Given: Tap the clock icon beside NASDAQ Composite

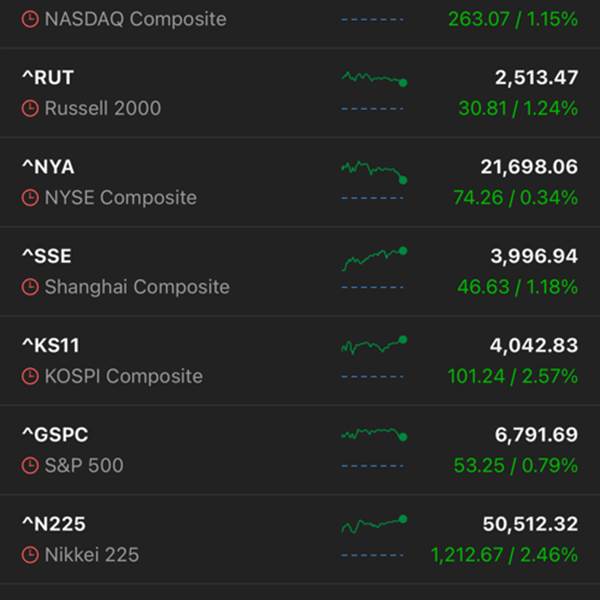Looking at the screenshot, I should point(31,19).
